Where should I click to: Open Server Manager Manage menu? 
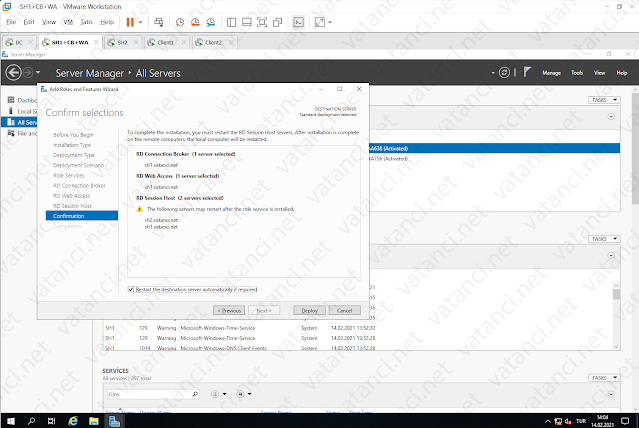tap(551, 73)
